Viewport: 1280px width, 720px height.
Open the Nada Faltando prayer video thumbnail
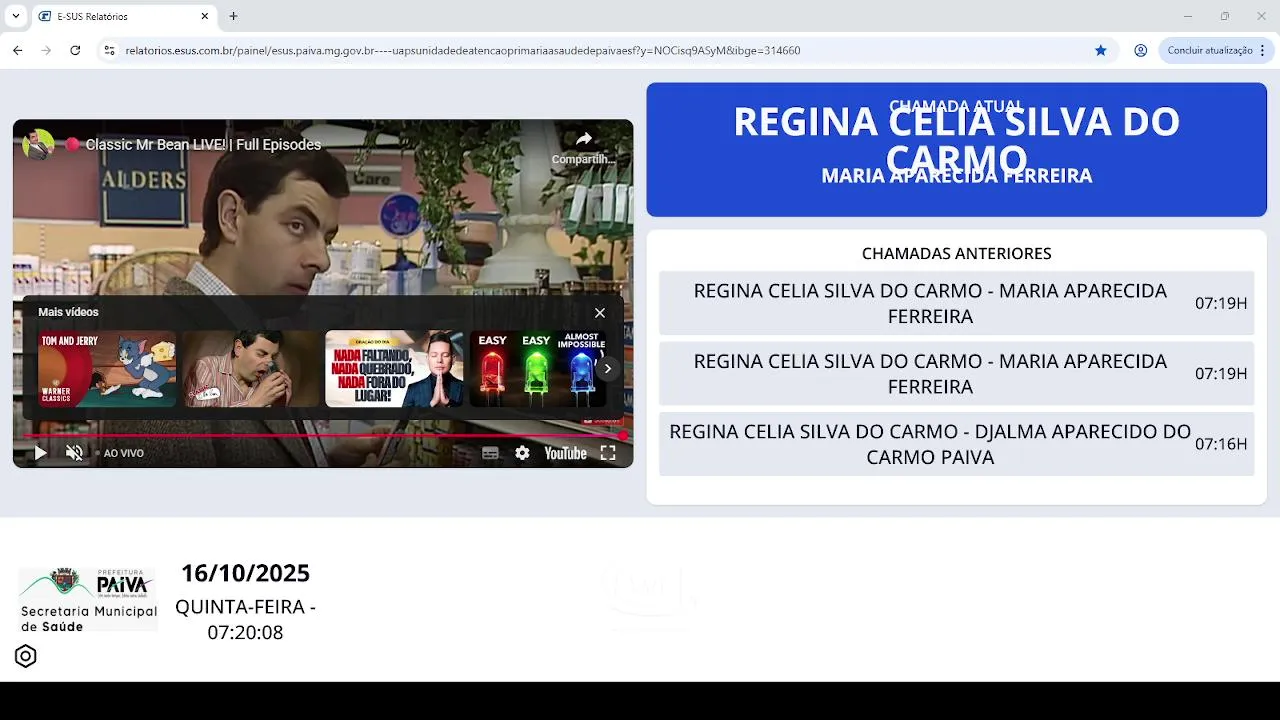(394, 369)
